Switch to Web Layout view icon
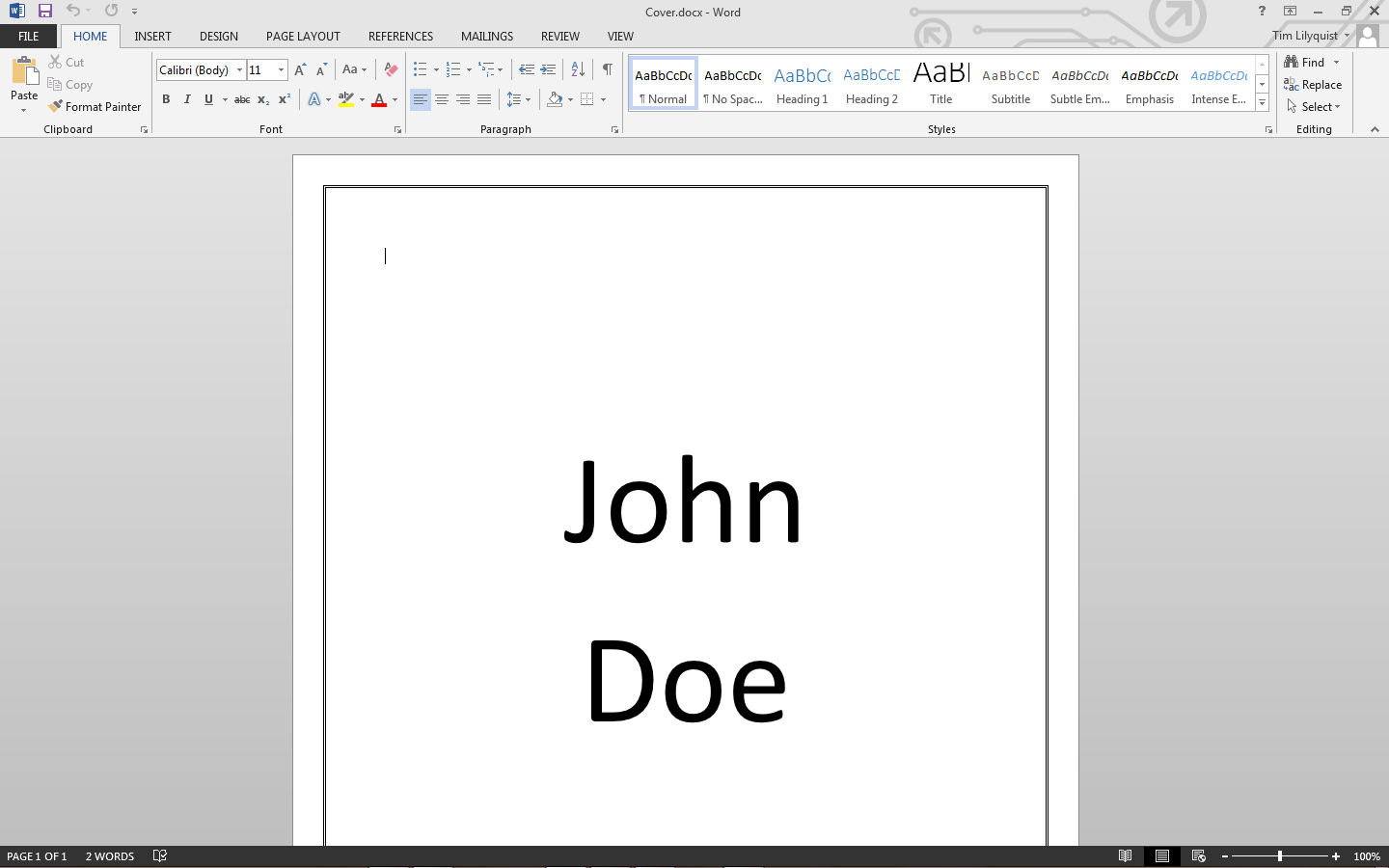The height and width of the screenshot is (868, 1389). pyautogui.click(x=1198, y=856)
